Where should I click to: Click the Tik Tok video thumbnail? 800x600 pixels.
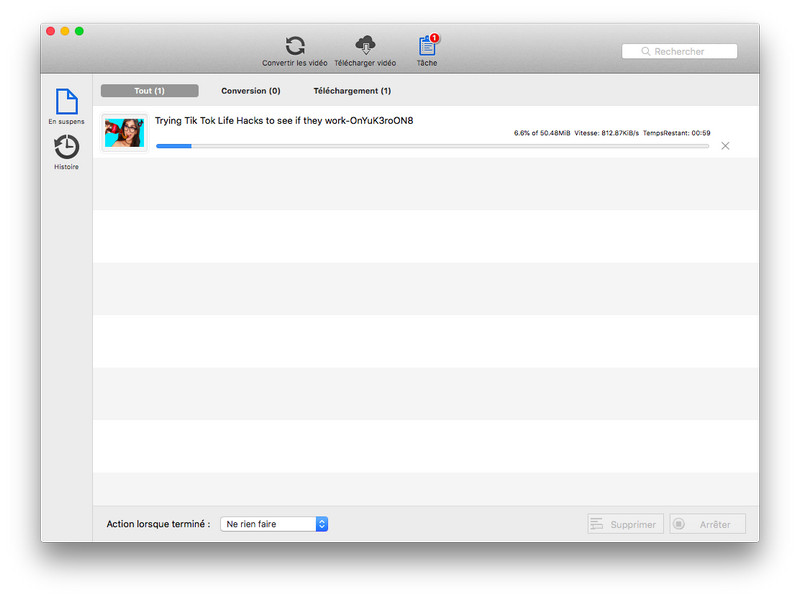(124, 133)
